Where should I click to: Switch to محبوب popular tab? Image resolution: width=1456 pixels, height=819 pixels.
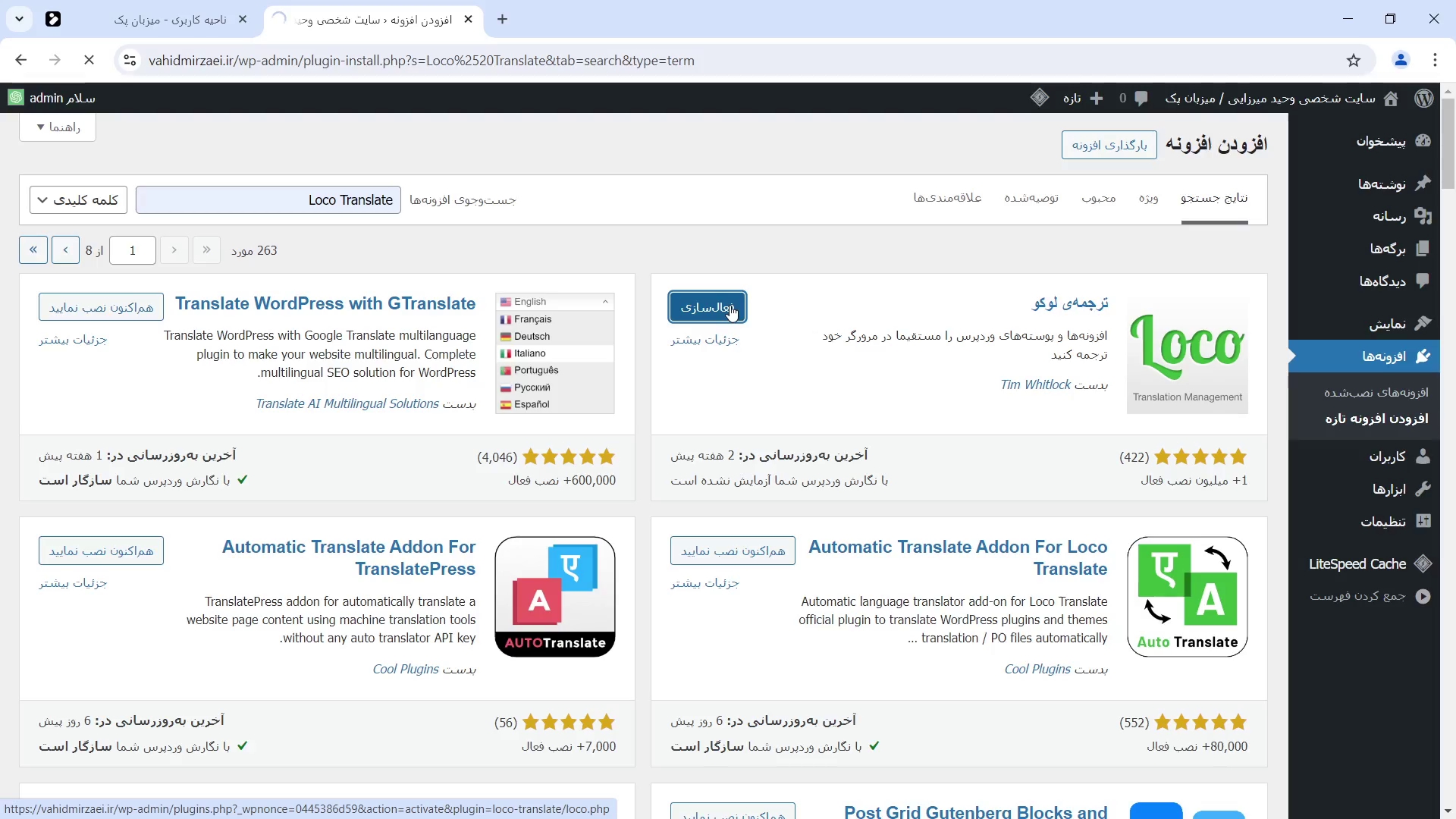pyautogui.click(x=1099, y=197)
